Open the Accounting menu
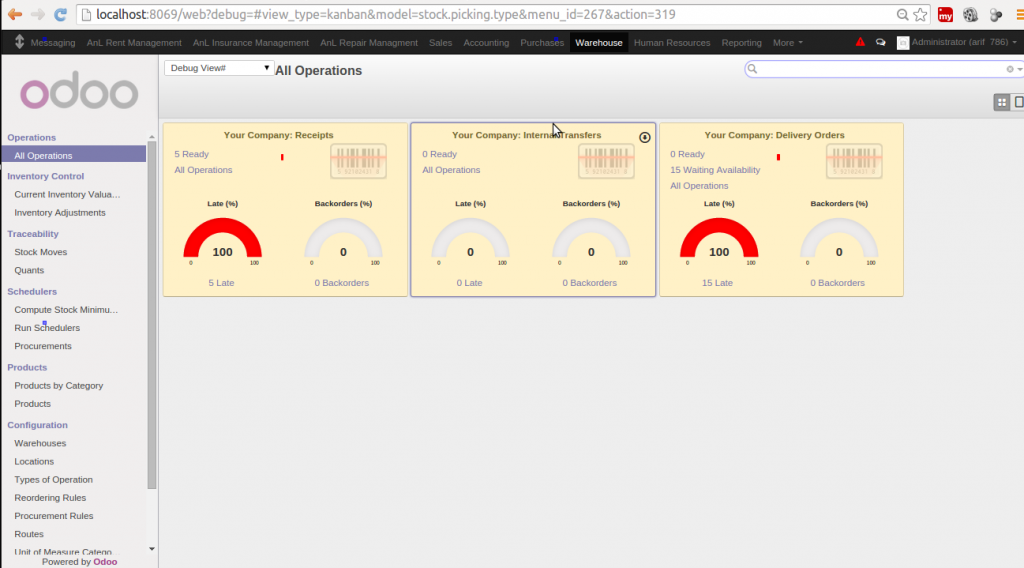Screen dimensions: 1024x568 (486, 43)
